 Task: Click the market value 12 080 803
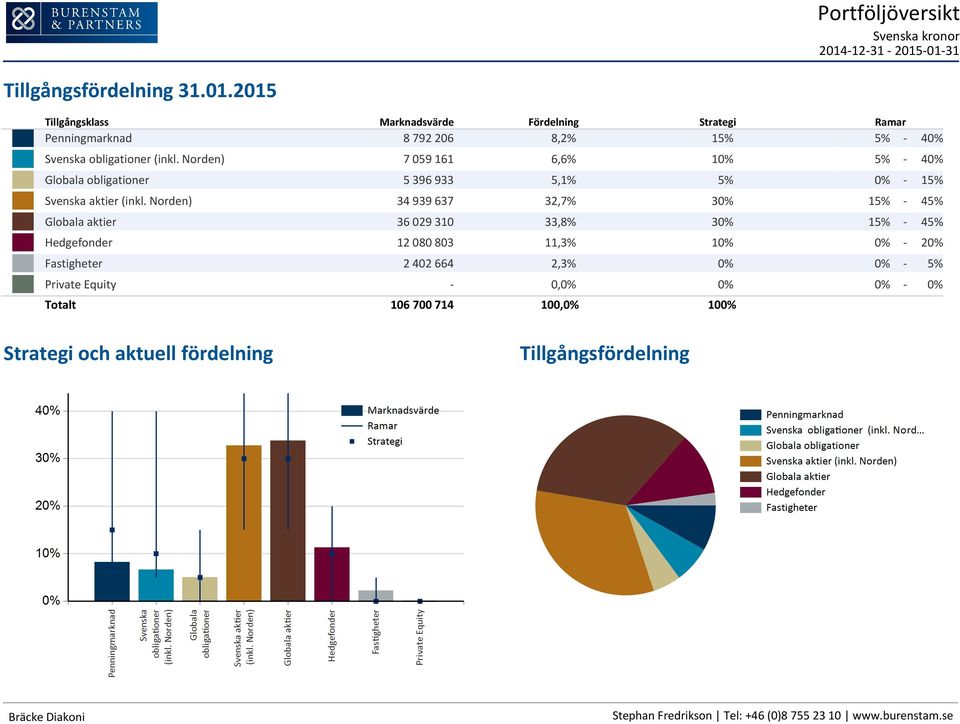425,242
